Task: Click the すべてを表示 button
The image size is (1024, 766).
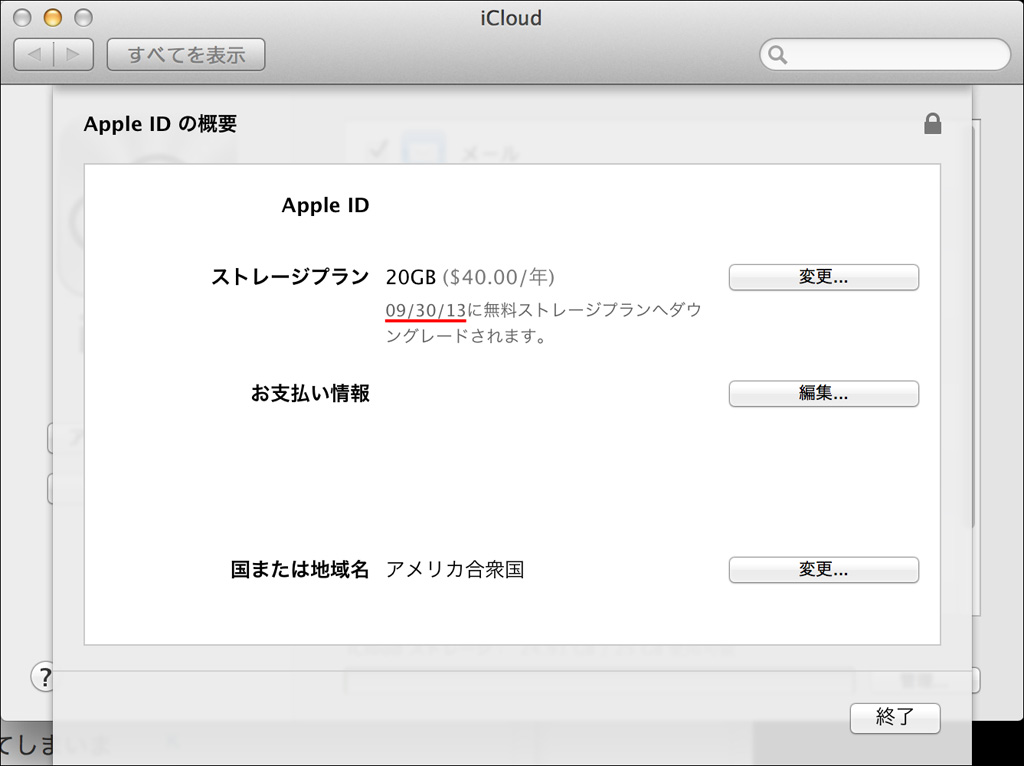Action: point(186,54)
